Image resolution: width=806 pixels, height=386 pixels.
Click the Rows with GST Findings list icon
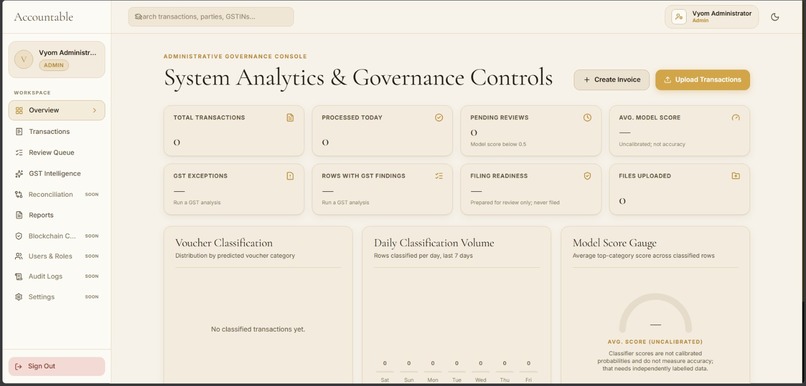(438, 176)
